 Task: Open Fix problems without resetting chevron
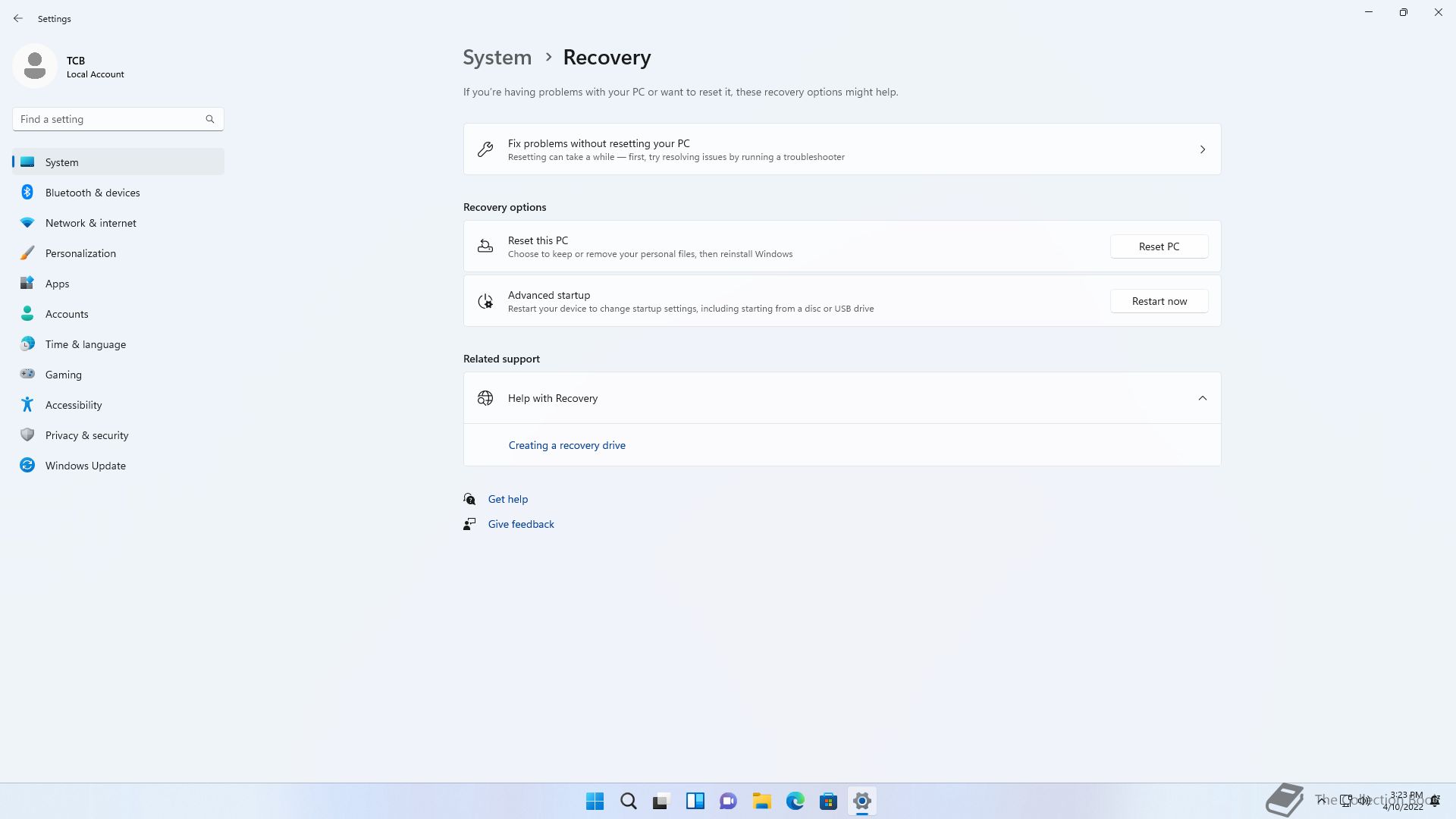[x=1203, y=149]
